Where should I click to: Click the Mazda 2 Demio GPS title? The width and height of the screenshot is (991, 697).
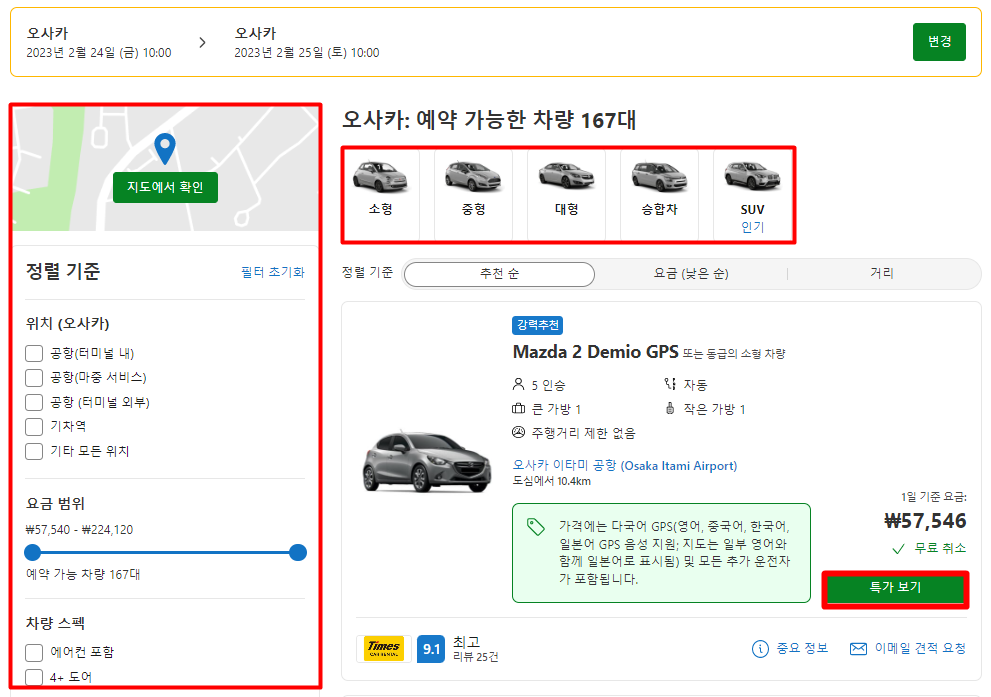(x=595, y=352)
